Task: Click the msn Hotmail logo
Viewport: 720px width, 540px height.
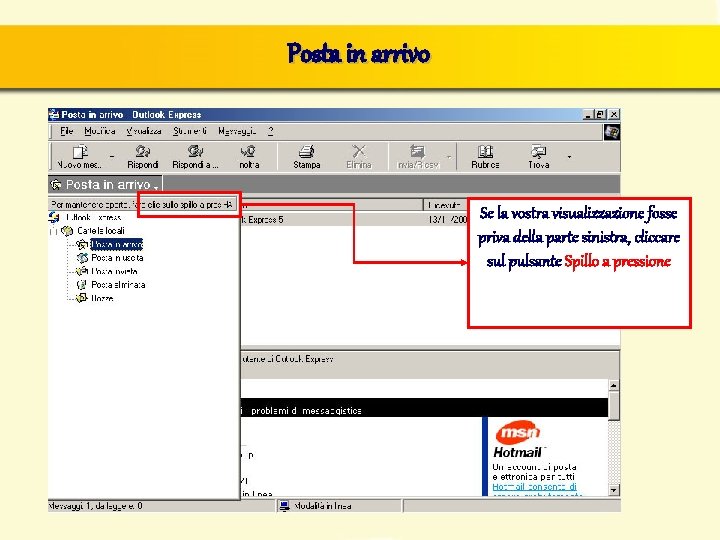Action: [518, 440]
